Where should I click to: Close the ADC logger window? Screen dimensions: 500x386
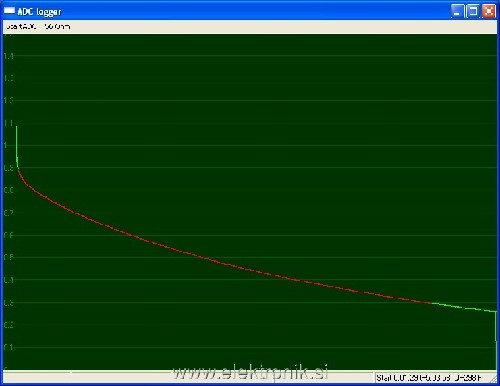(489, 11)
